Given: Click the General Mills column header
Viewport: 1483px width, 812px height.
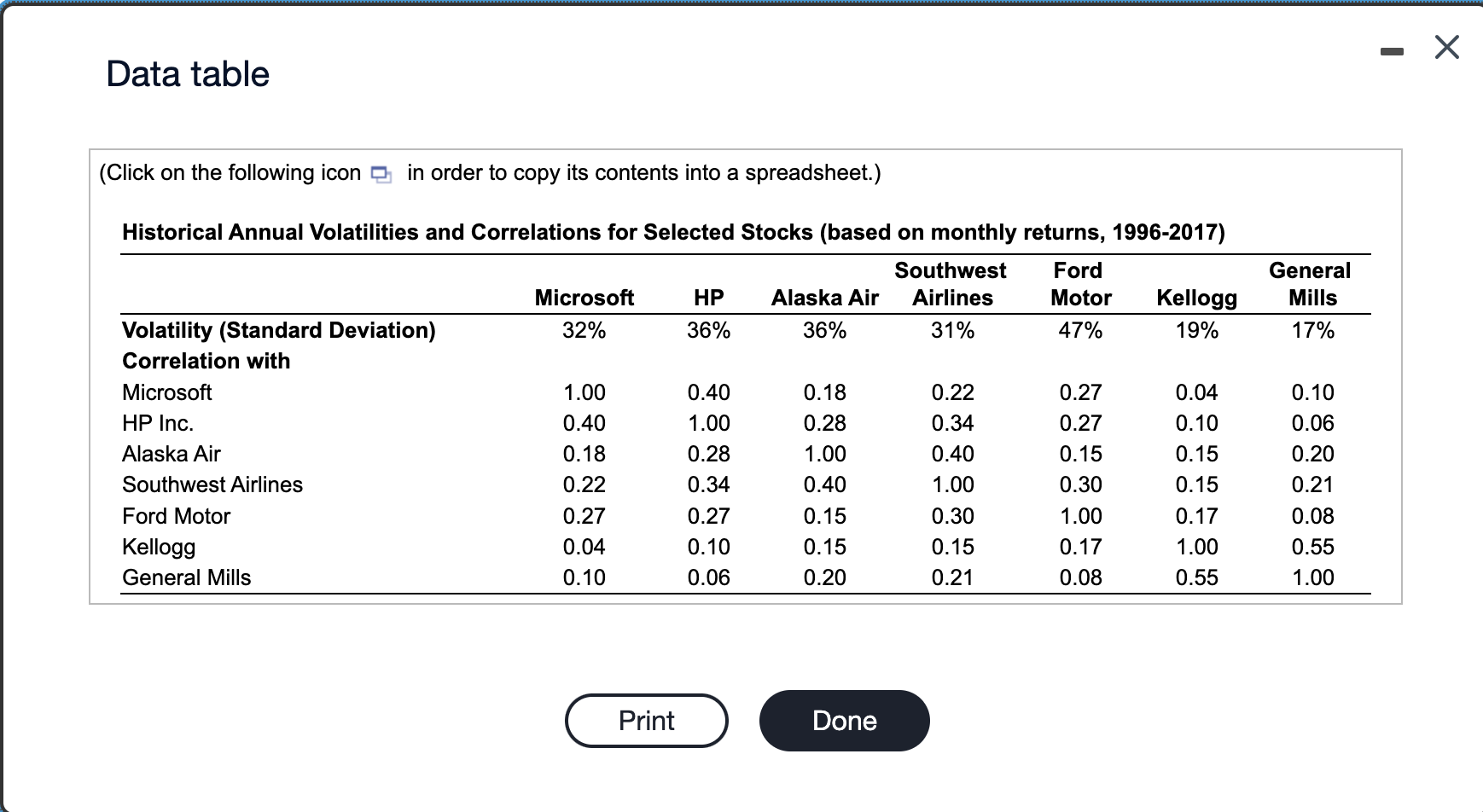Looking at the screenshot, I should pos(1311,284).
